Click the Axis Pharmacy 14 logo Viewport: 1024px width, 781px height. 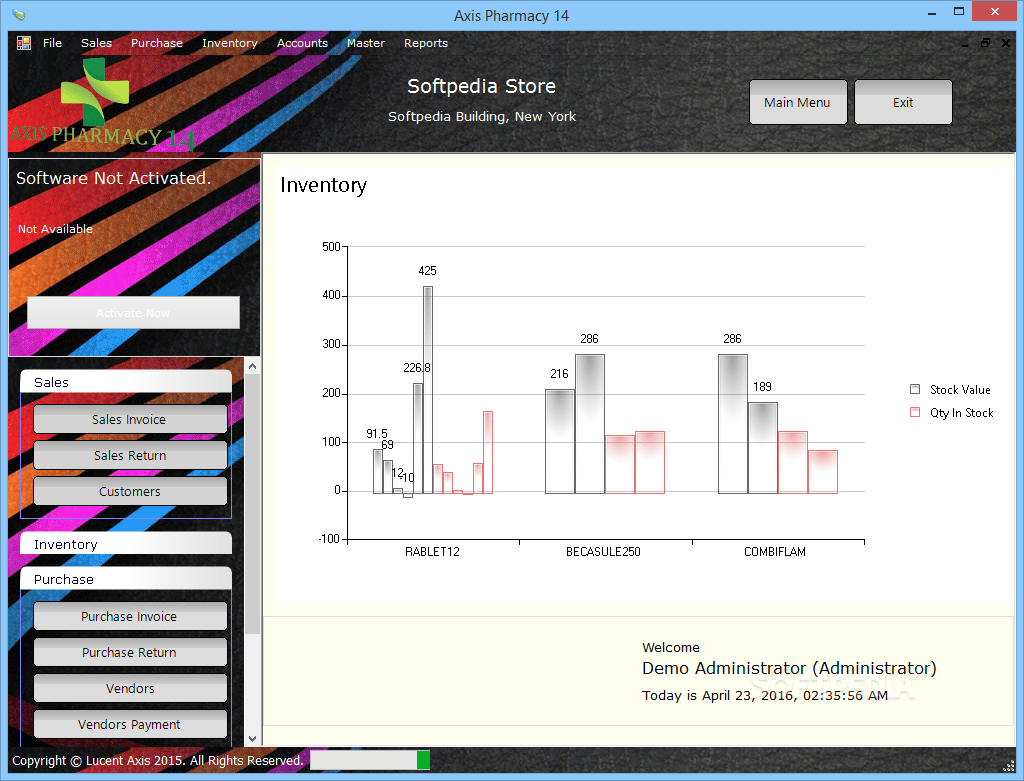103,103
